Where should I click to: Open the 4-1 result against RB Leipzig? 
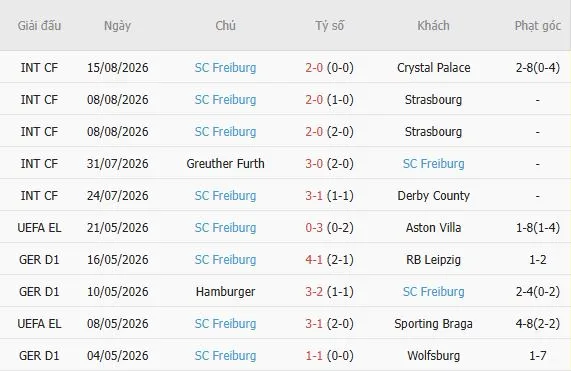314,260
